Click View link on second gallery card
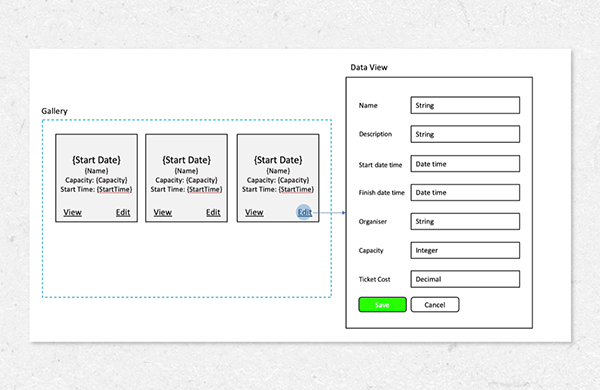The width and height of the screenshot is (600, 390). click(163, 212)
